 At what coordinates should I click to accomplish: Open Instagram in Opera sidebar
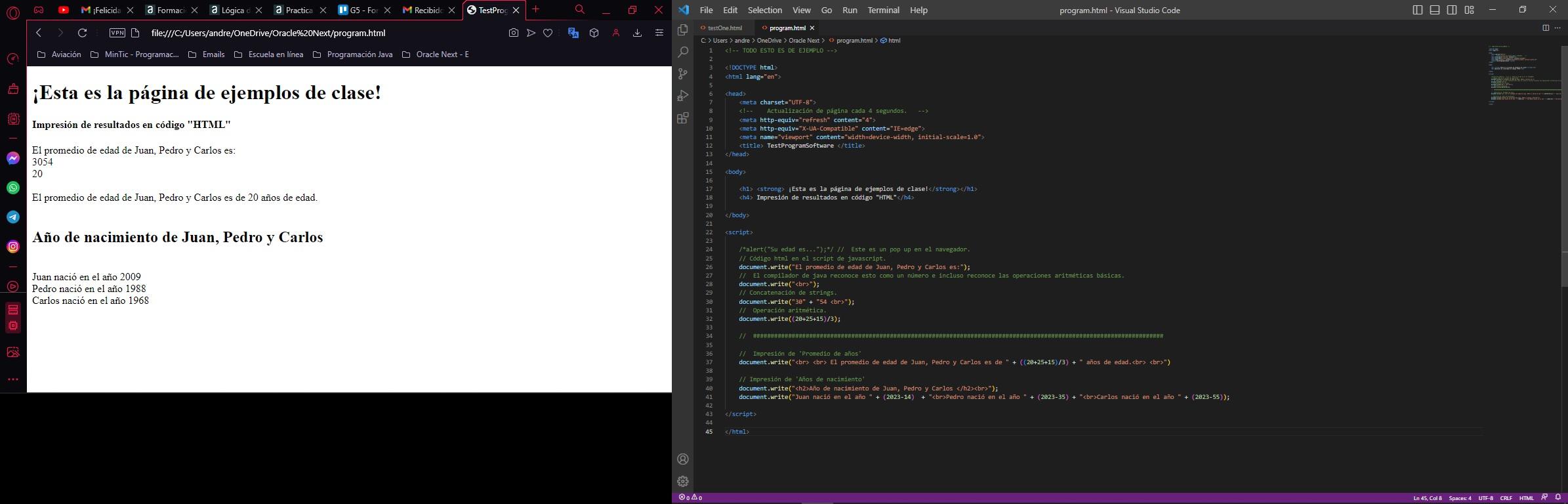click(13, 247)
